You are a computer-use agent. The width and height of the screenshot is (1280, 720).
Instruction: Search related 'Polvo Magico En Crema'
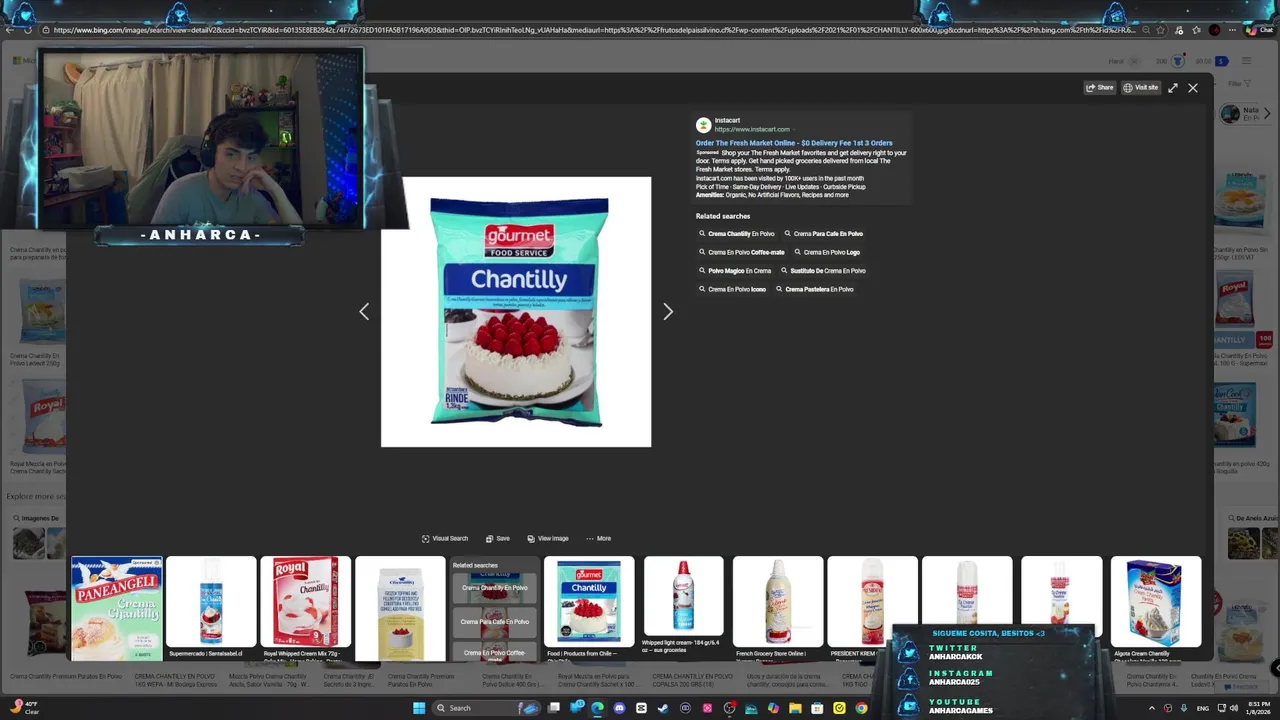coord(735,271)
